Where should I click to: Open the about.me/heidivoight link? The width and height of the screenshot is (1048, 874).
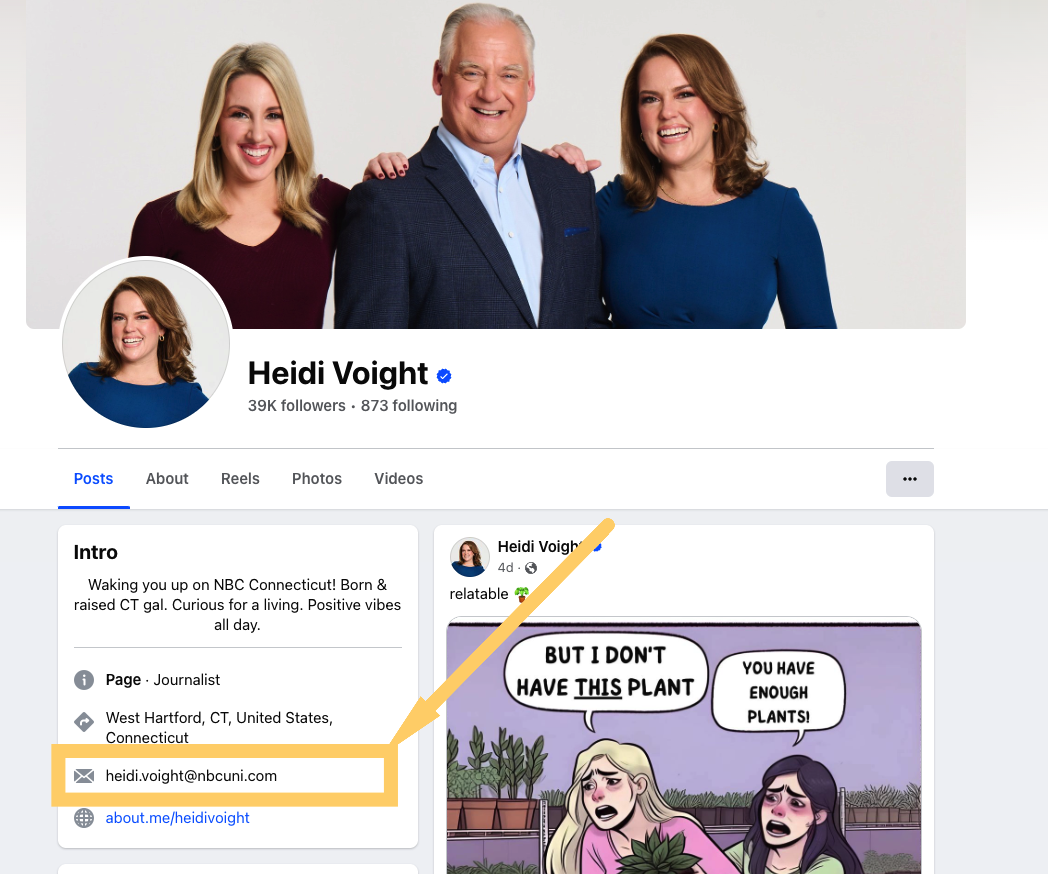coord(178,818)
